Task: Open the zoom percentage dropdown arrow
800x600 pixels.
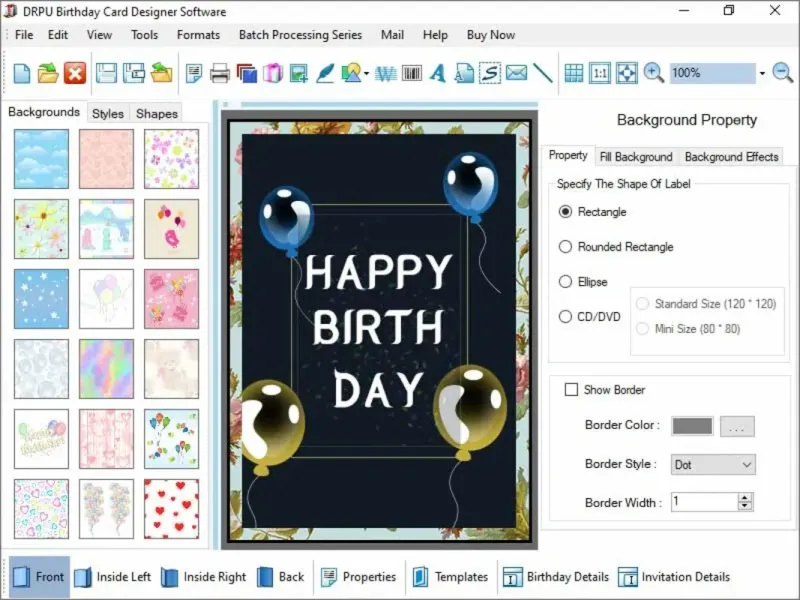Action: (x=762, y=73)
